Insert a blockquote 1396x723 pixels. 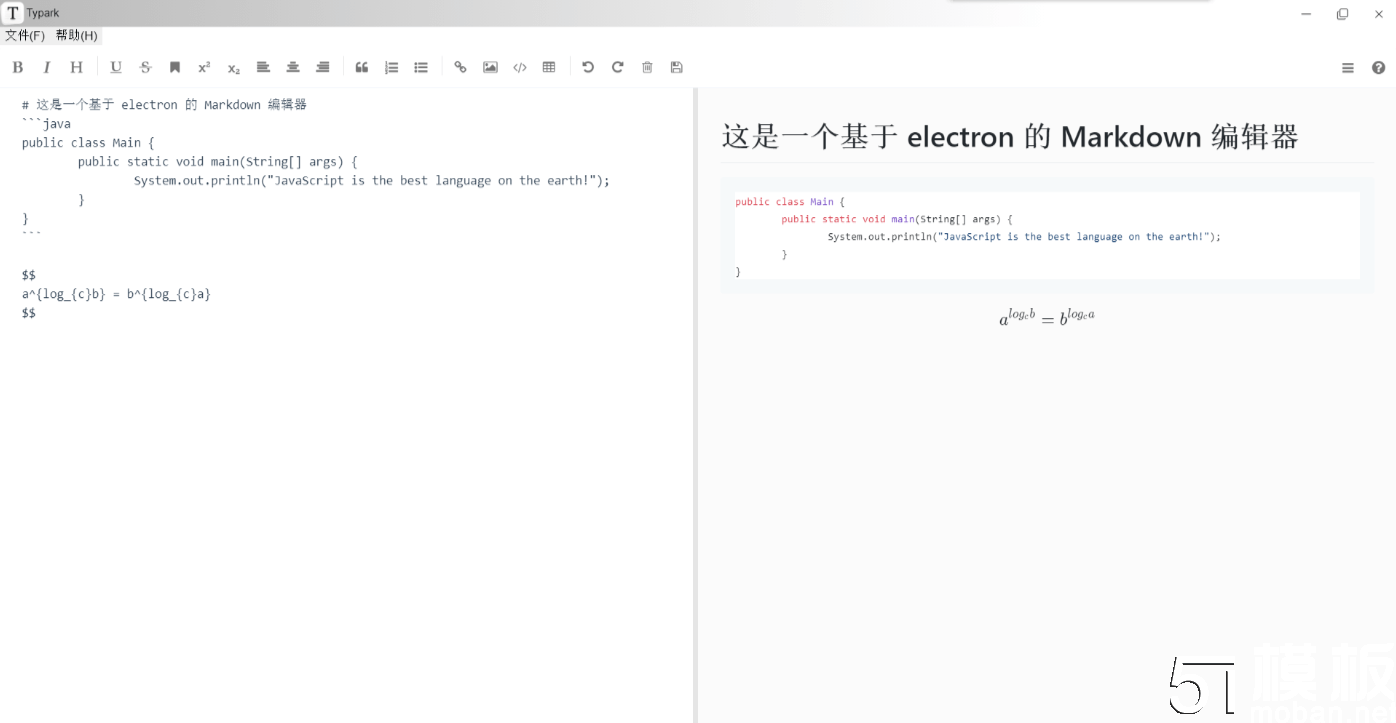[x=361, y=67]
